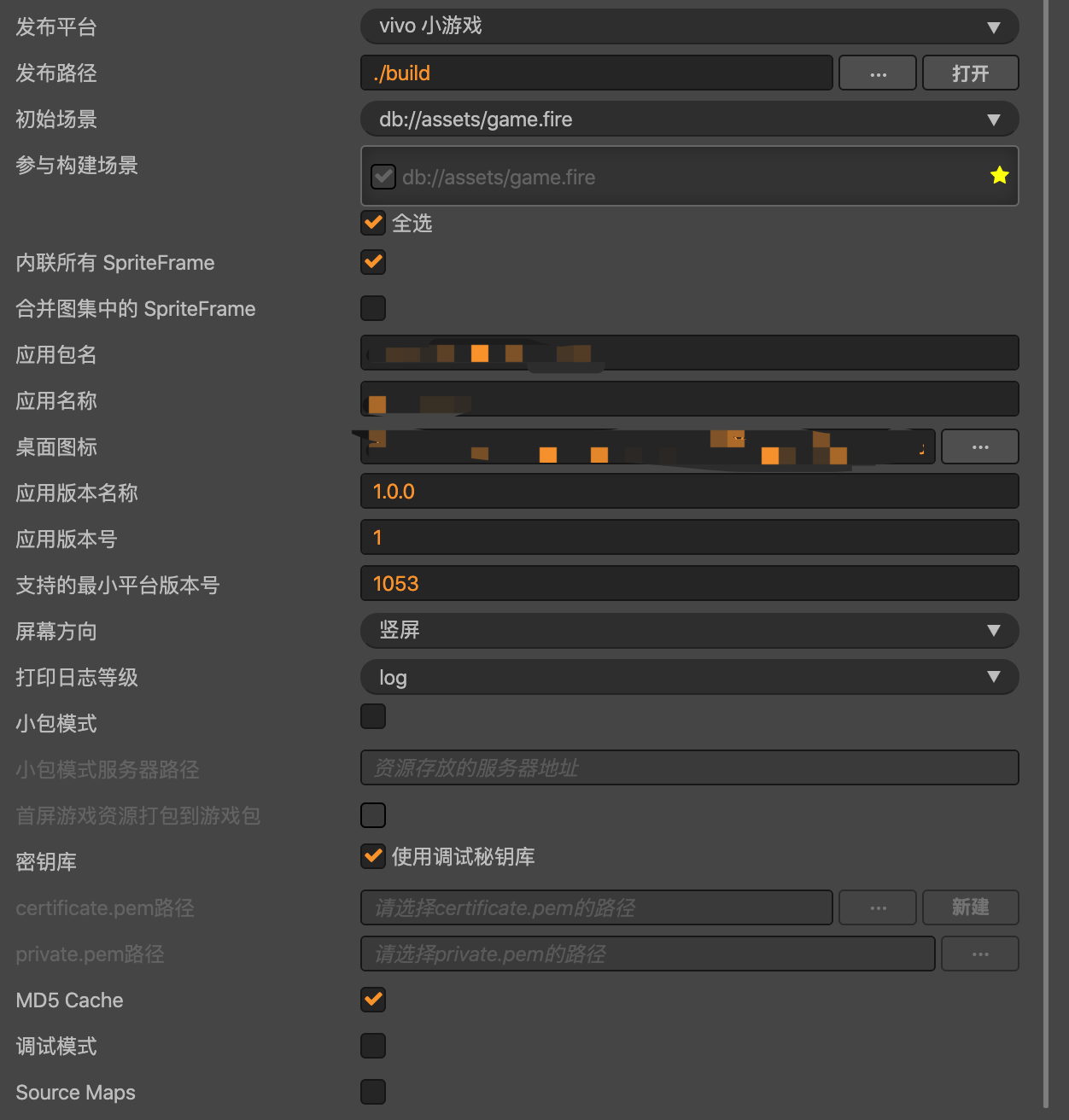
Task: Toggle the 全选 select-all checkbox
Action: click(x=373, y=223)
